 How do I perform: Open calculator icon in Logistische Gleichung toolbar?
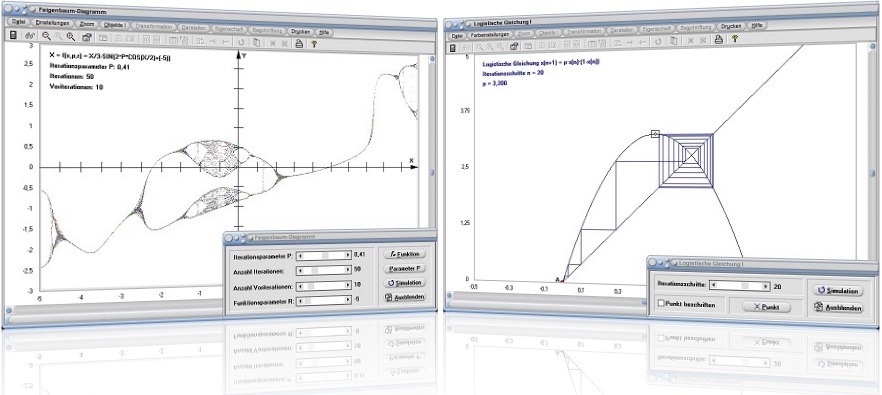point(452,48)
